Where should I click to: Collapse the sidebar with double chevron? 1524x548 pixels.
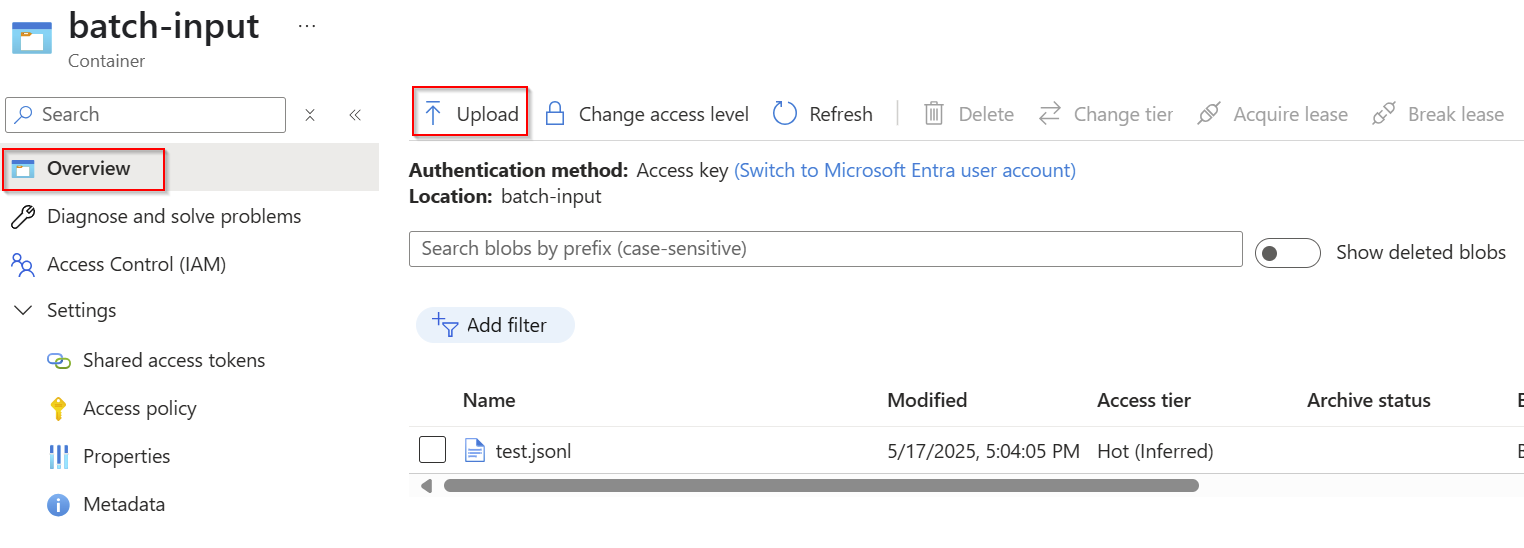click(x=355, y=115)
